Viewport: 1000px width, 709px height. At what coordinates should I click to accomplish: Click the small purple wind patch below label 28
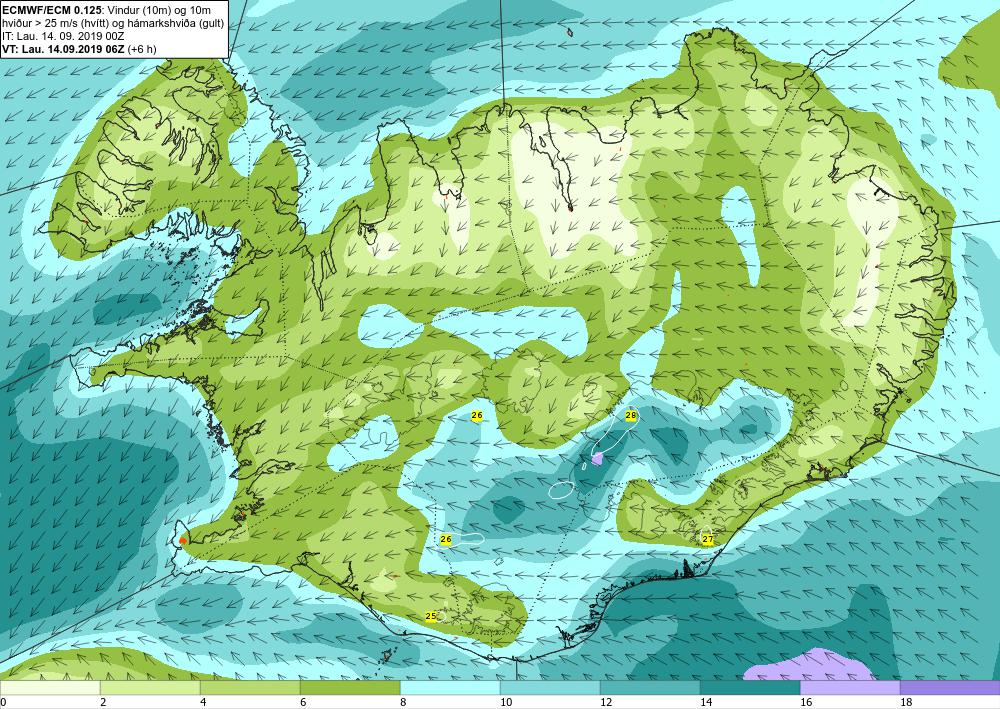[598, 458]
